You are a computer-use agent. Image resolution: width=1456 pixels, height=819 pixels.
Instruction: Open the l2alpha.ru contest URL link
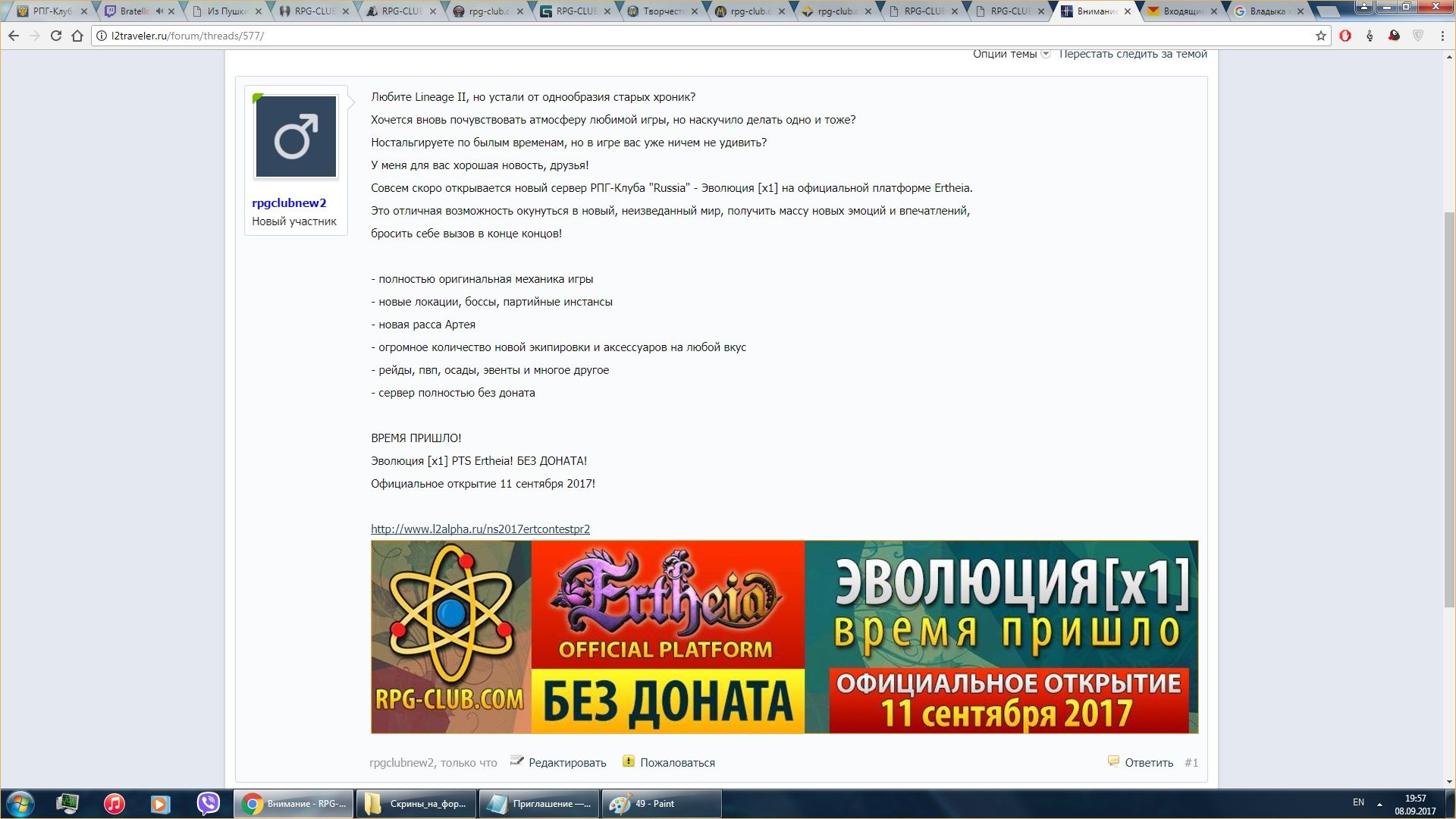480,529
